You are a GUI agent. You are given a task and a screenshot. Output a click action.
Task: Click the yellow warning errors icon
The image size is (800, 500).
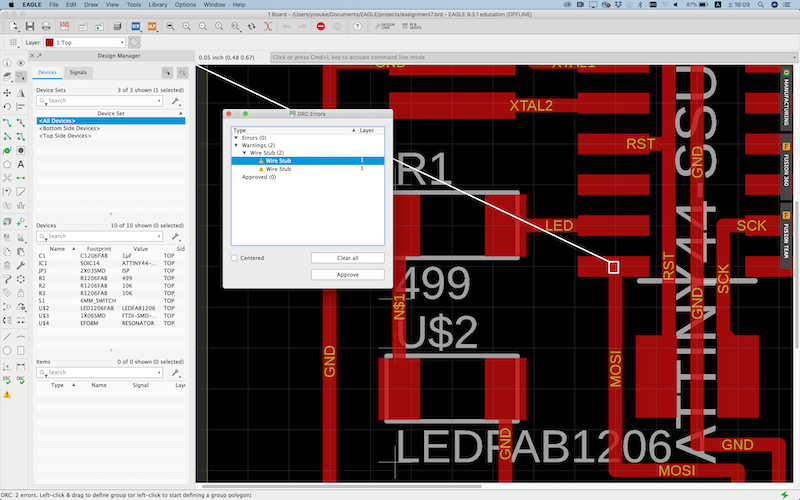7,394
